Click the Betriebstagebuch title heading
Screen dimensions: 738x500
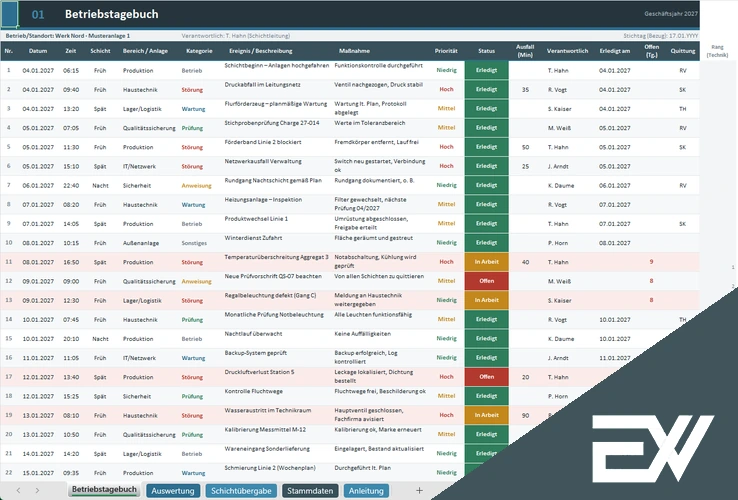coord(112,14)
